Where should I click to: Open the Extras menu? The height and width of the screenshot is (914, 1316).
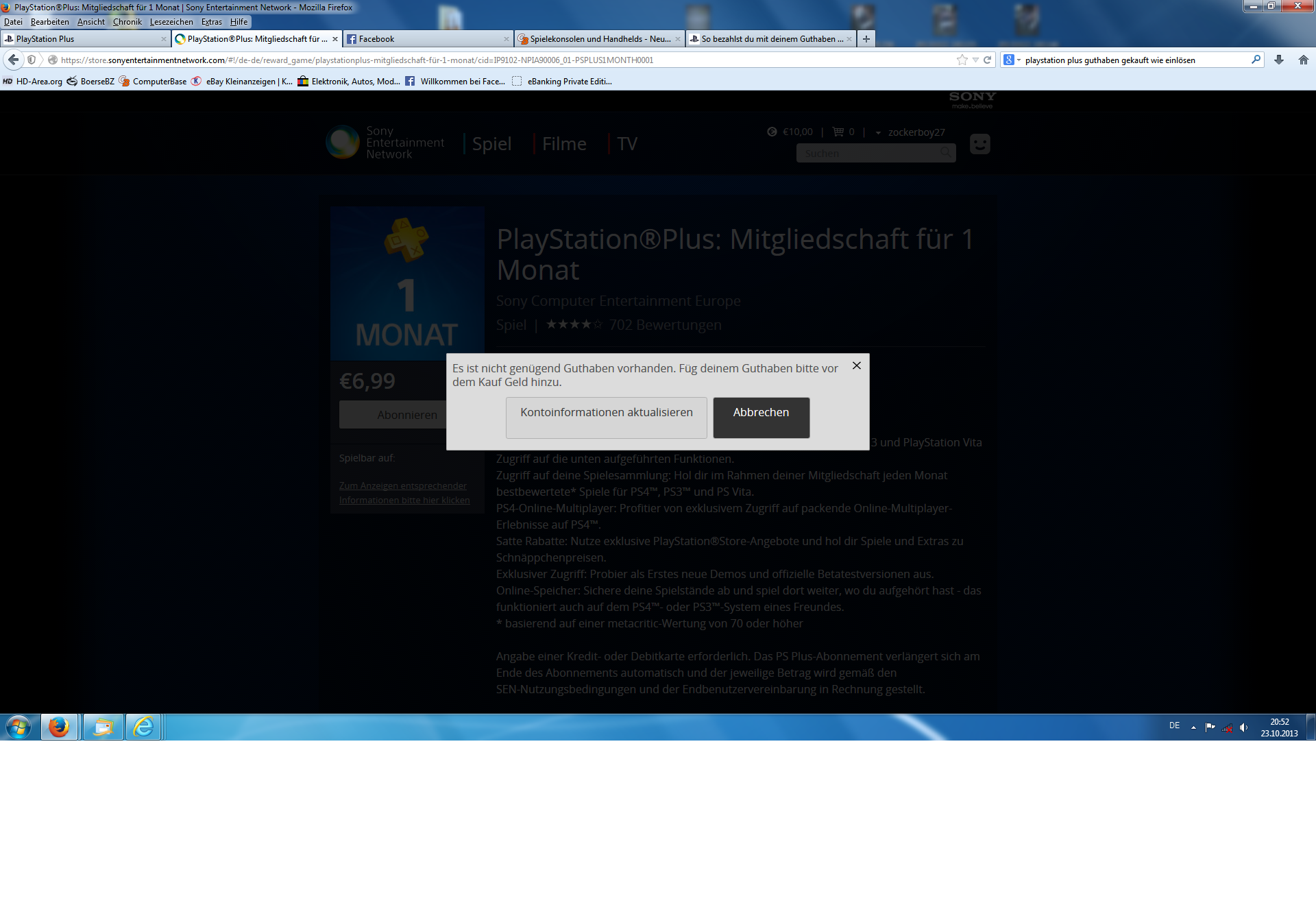[212, 22]
